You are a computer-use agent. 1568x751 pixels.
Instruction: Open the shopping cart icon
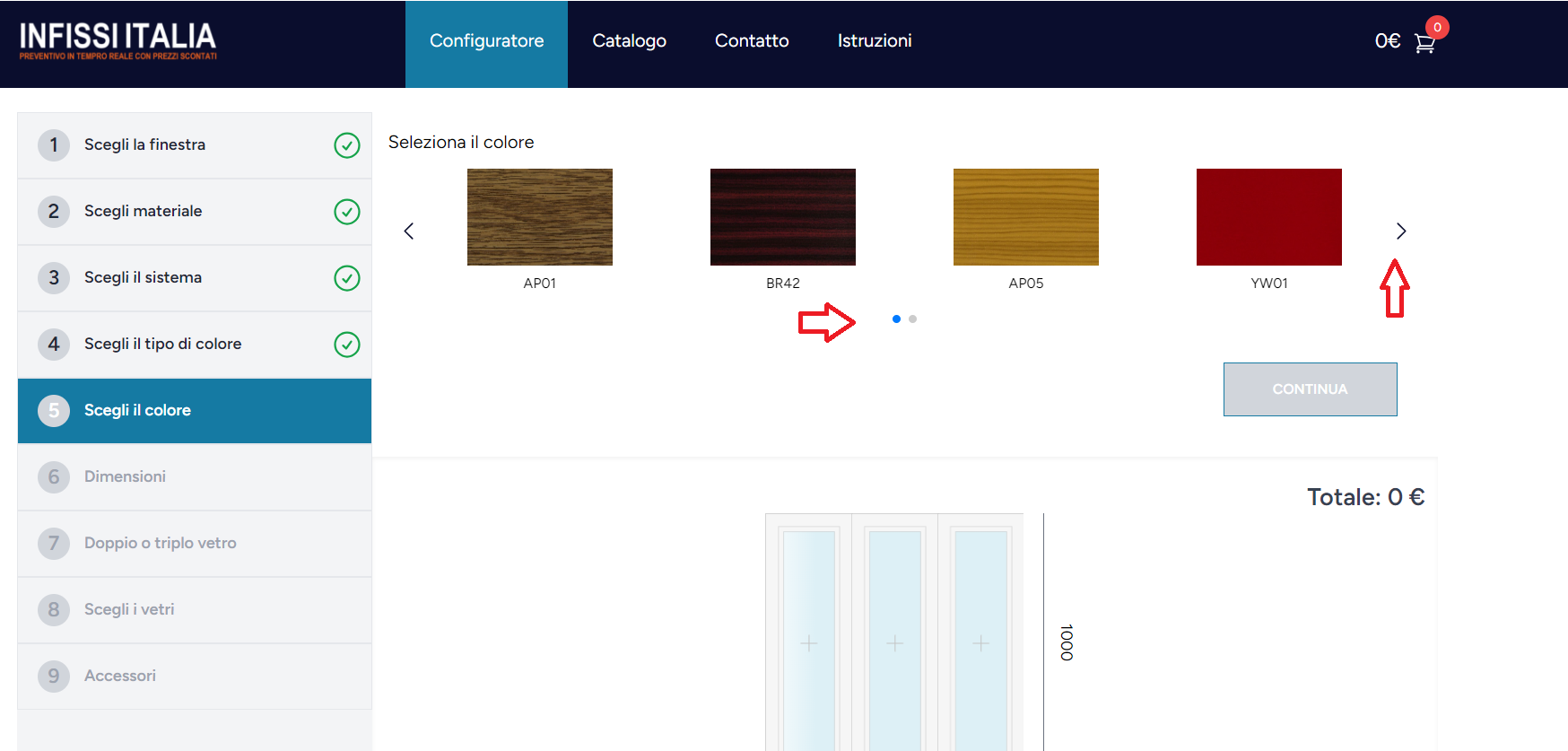click(1424, 42)
